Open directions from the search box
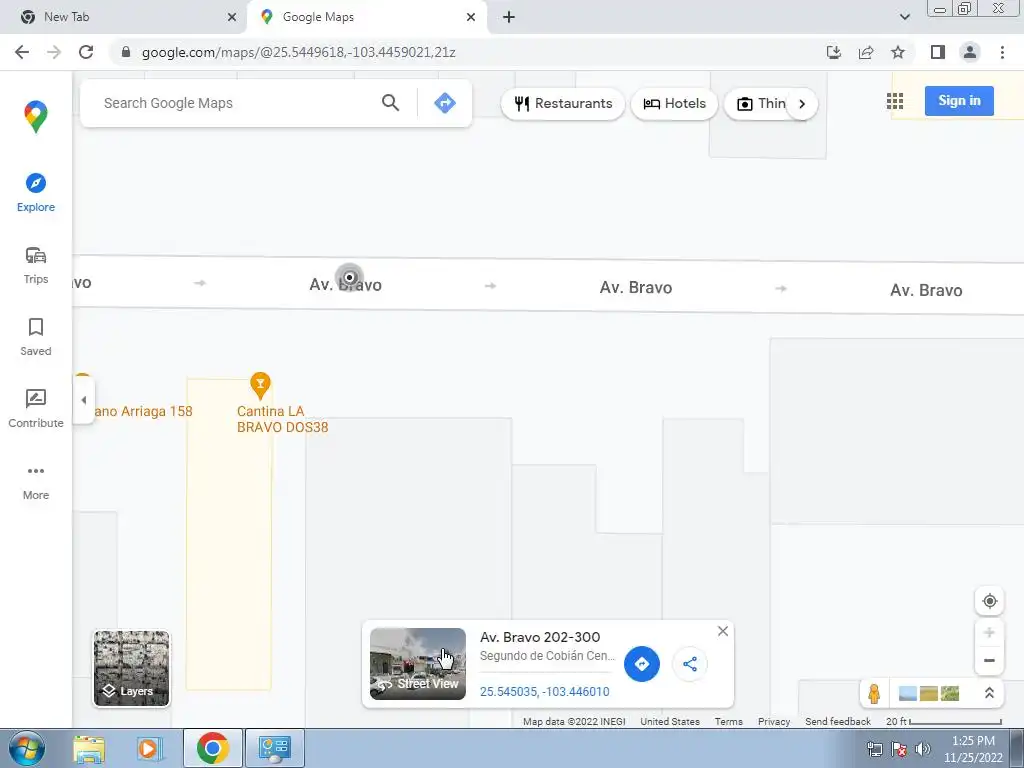 point(445,103)
